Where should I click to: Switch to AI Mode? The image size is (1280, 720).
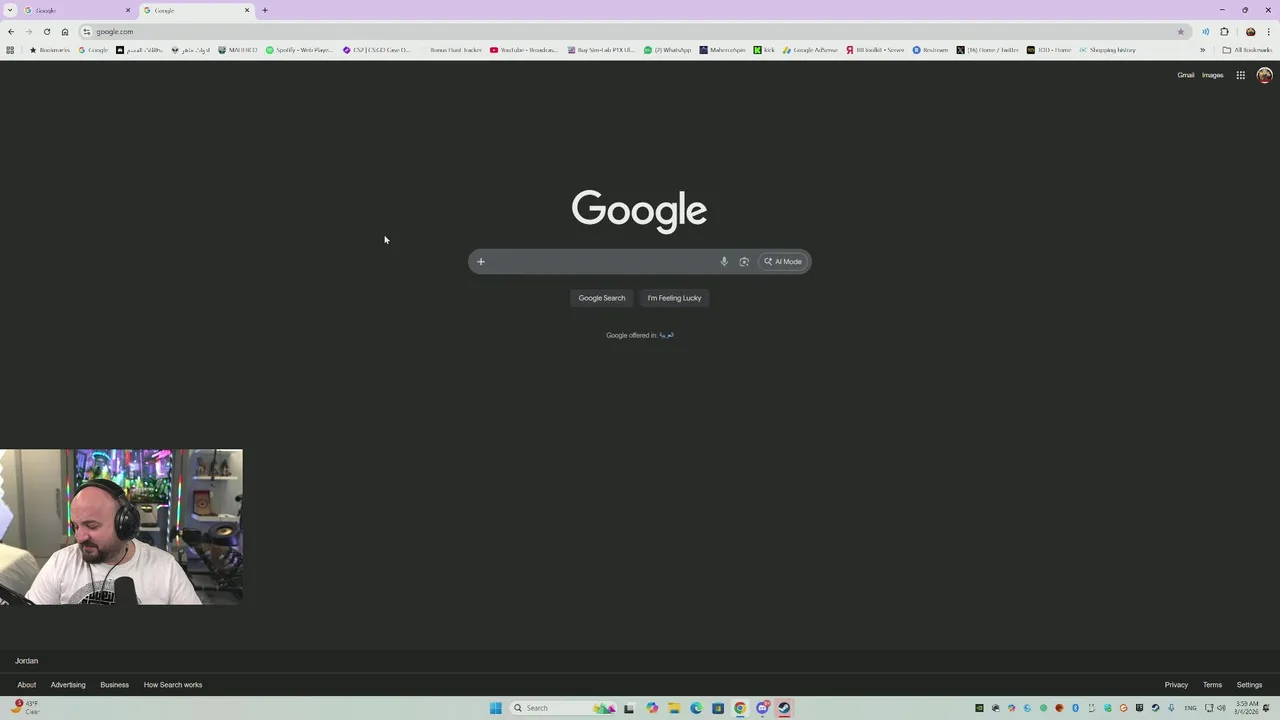783,262
